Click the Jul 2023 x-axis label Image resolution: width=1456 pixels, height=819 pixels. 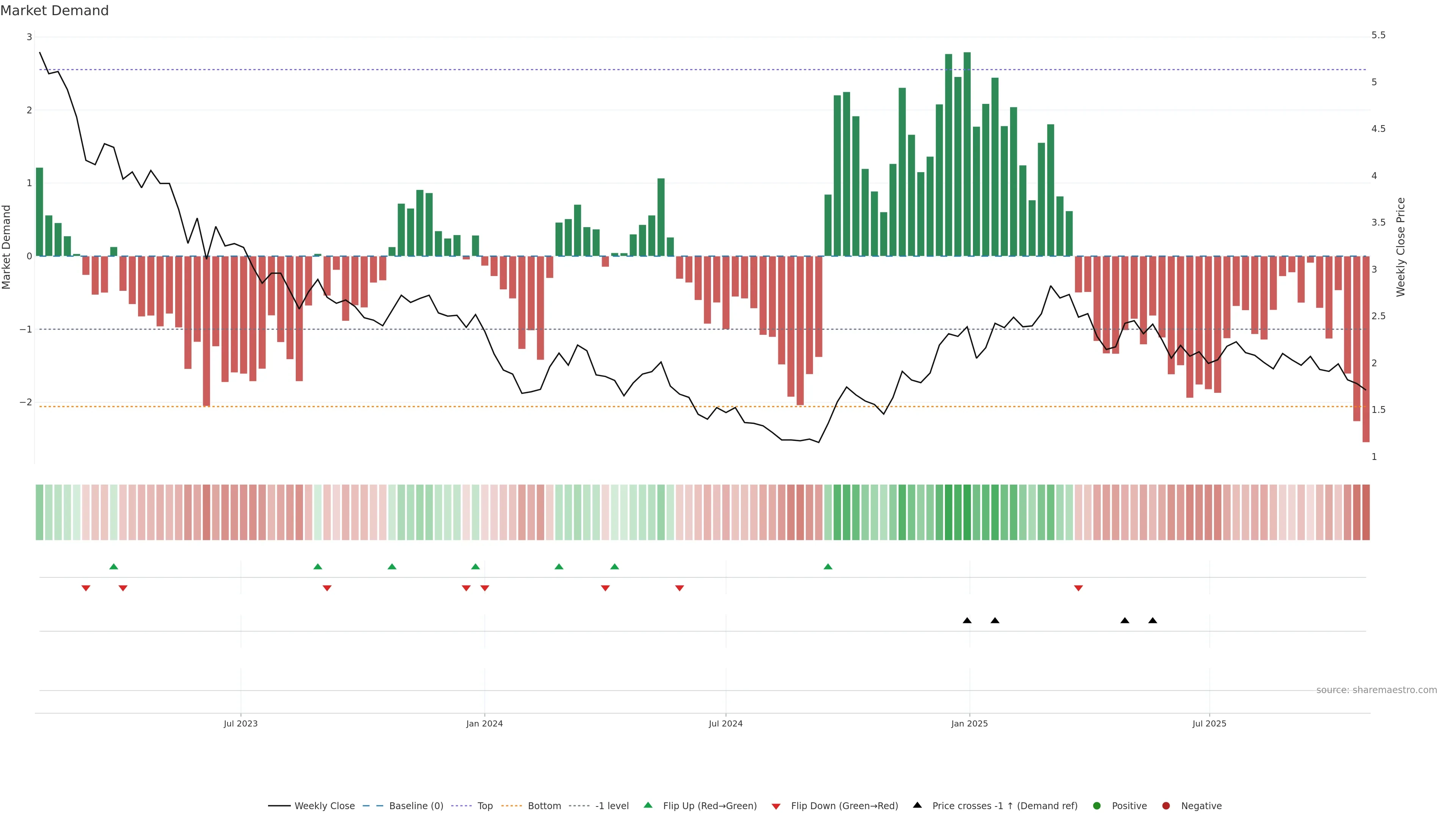240,724
